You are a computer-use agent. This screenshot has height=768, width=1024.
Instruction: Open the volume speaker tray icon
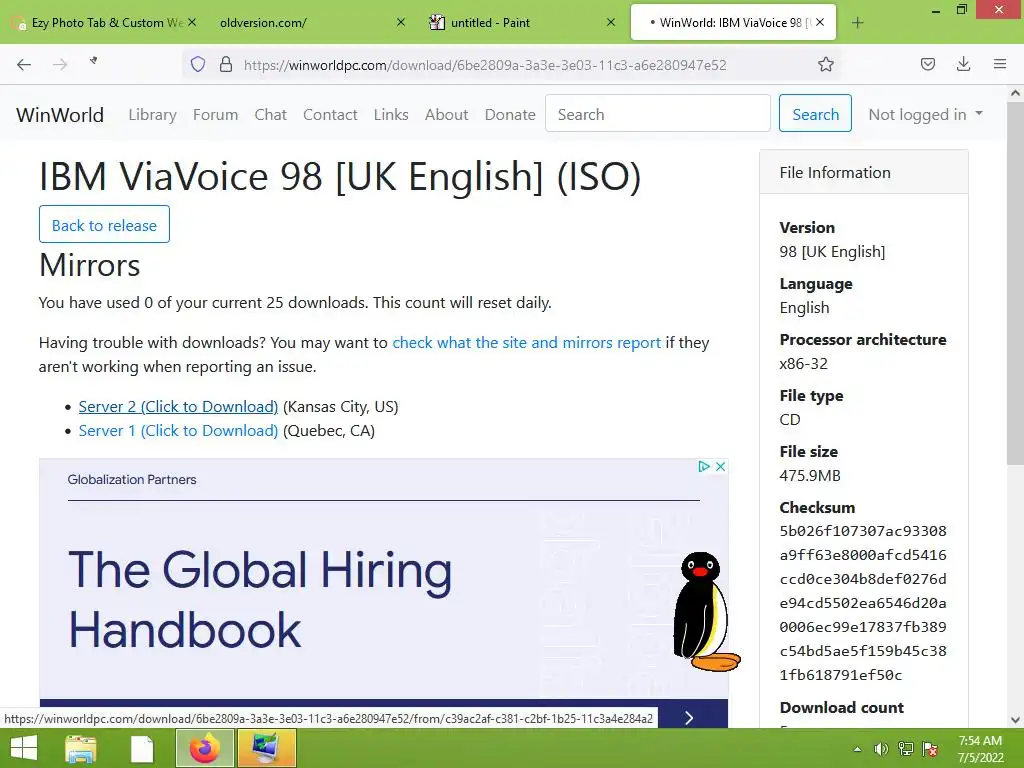click(x=881, y=749)
